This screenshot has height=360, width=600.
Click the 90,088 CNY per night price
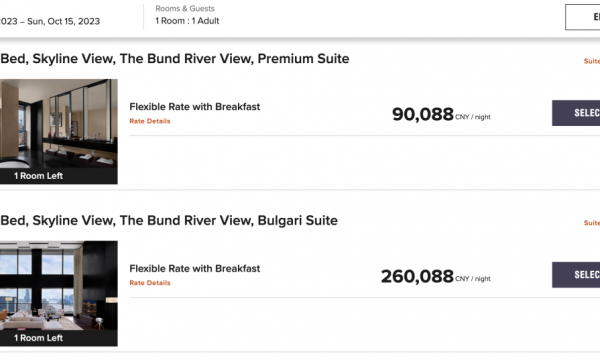coord(441,114)
